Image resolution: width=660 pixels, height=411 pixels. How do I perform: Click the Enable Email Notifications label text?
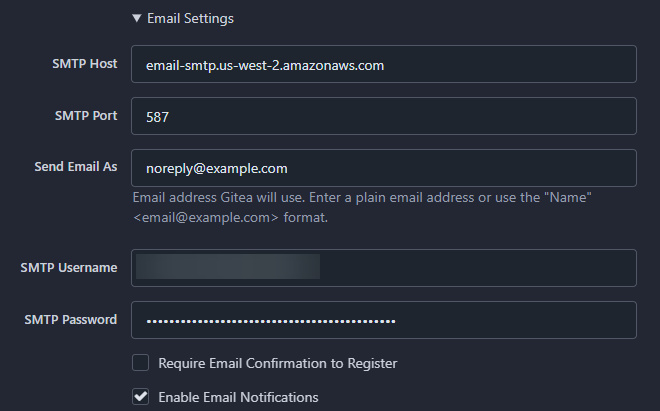click(238, 397)
